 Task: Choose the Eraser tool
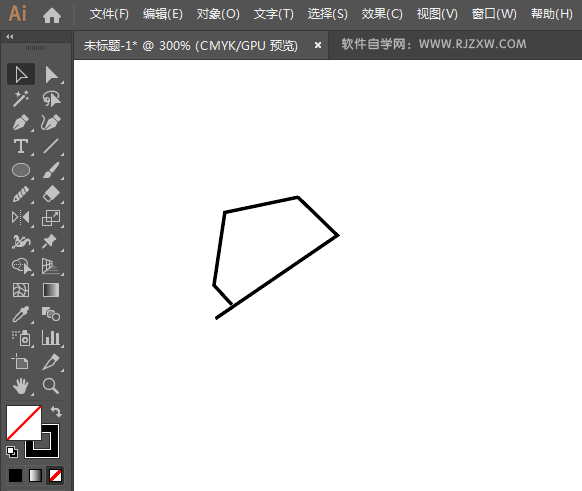pyautogui.click(x=51, y=194)
